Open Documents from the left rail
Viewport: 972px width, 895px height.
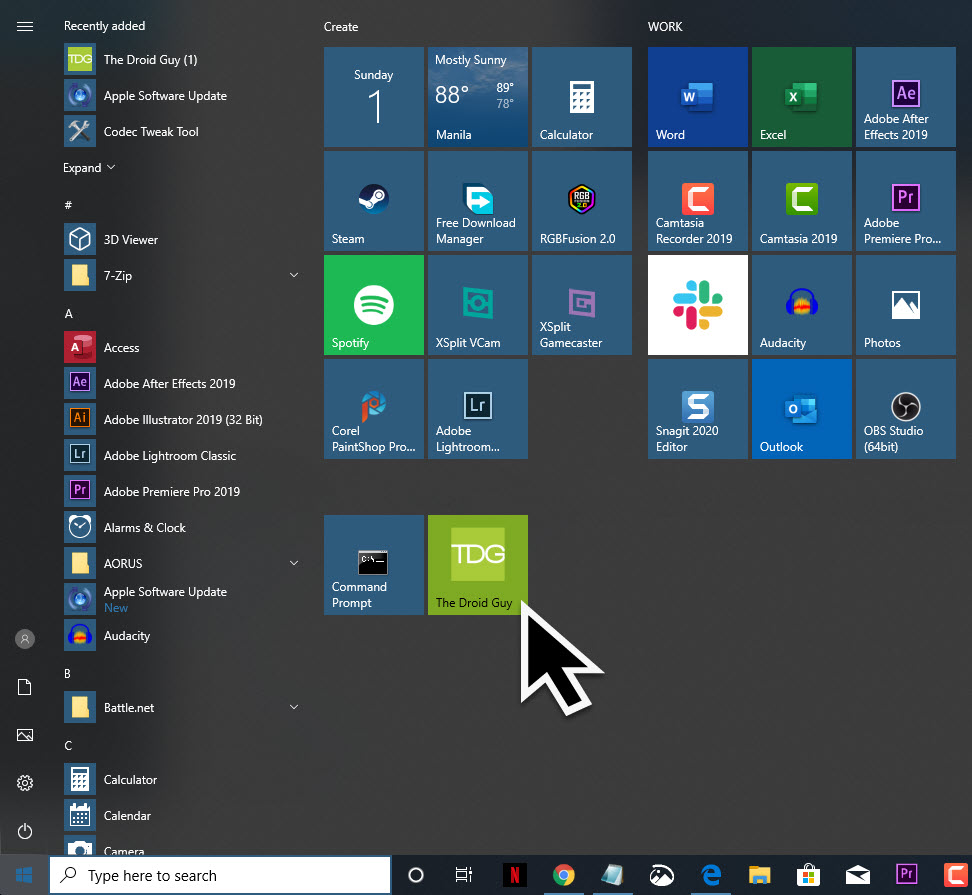click(x=25, y=687)
